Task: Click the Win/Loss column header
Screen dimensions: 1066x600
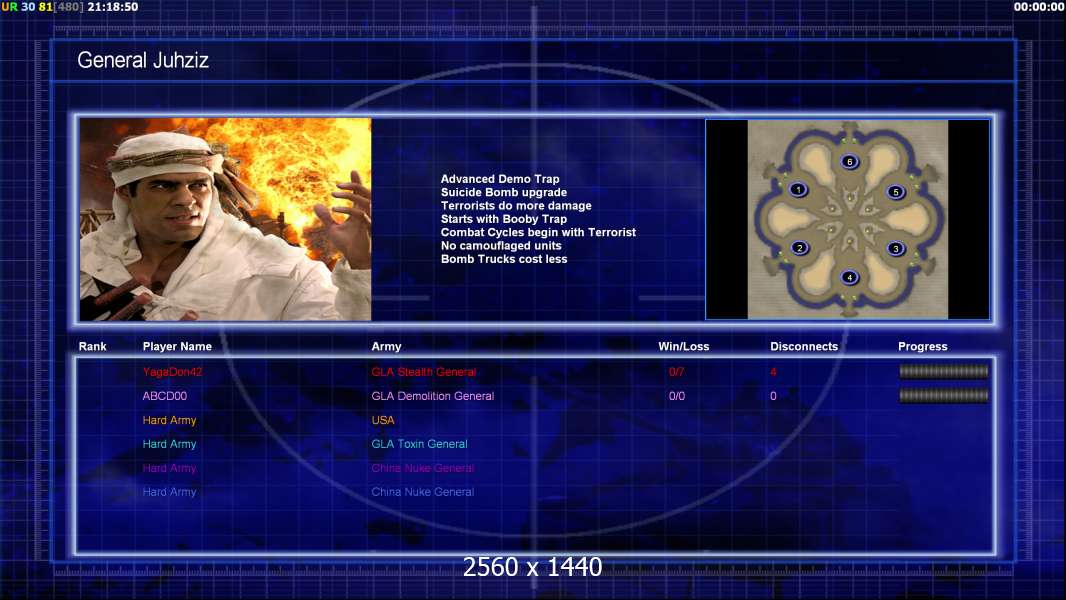Action: (683, 346)
